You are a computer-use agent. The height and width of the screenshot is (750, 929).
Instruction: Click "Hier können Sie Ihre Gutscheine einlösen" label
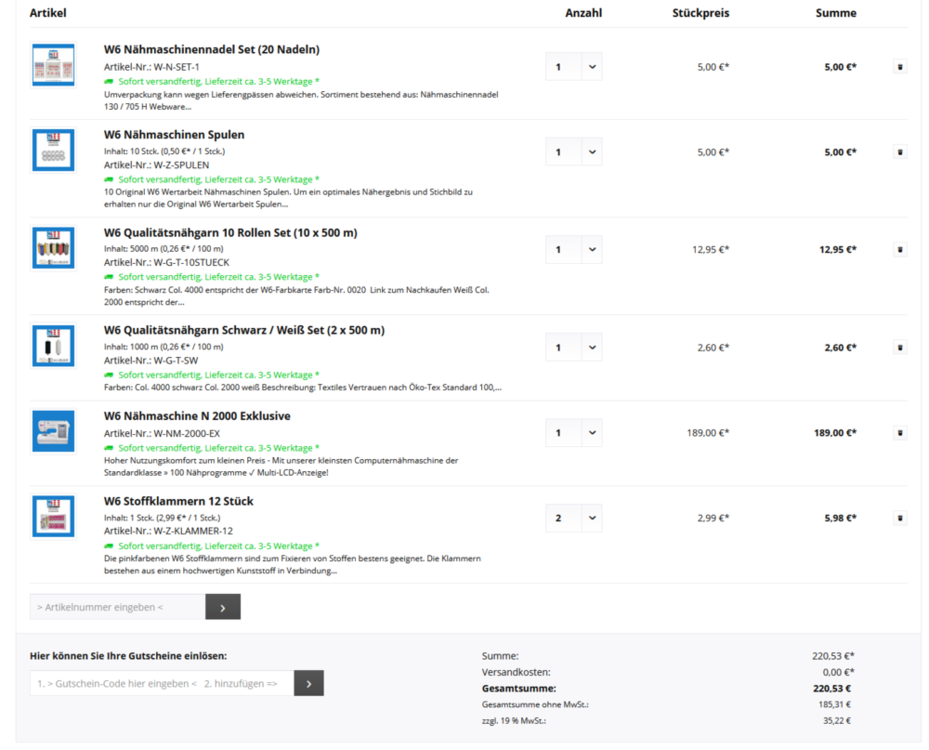tap(129, 656)
